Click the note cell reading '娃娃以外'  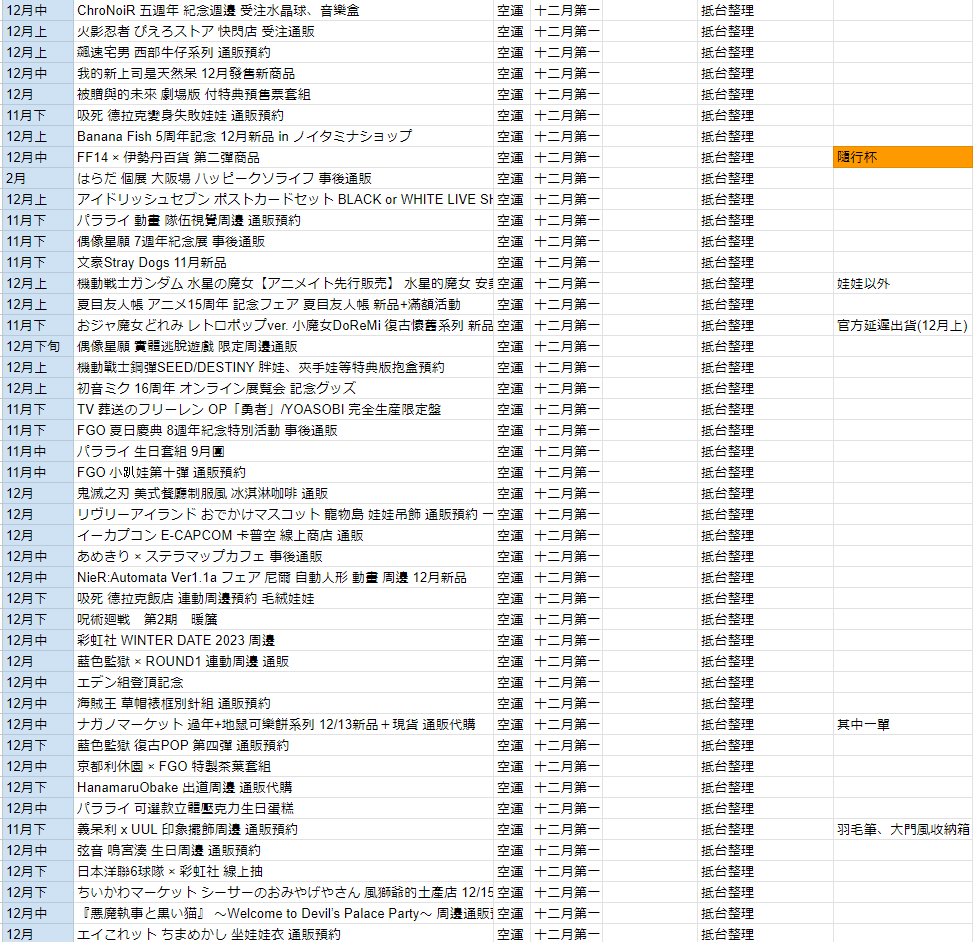coord(903,284)
